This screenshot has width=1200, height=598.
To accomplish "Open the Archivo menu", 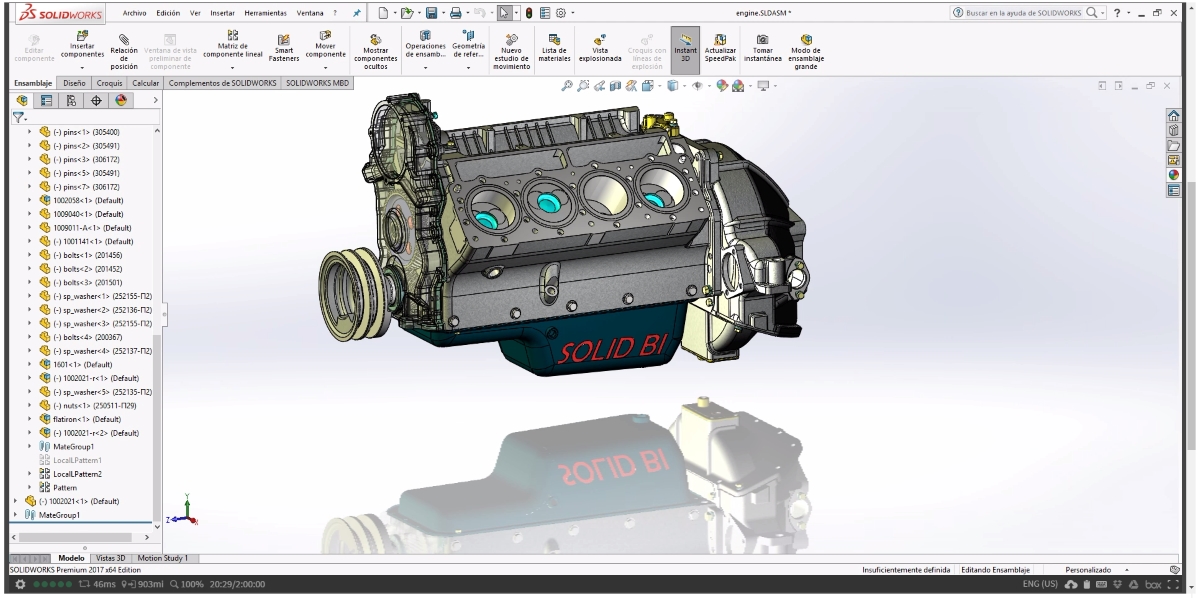I will pyautogui.click(x=134, y=13).
